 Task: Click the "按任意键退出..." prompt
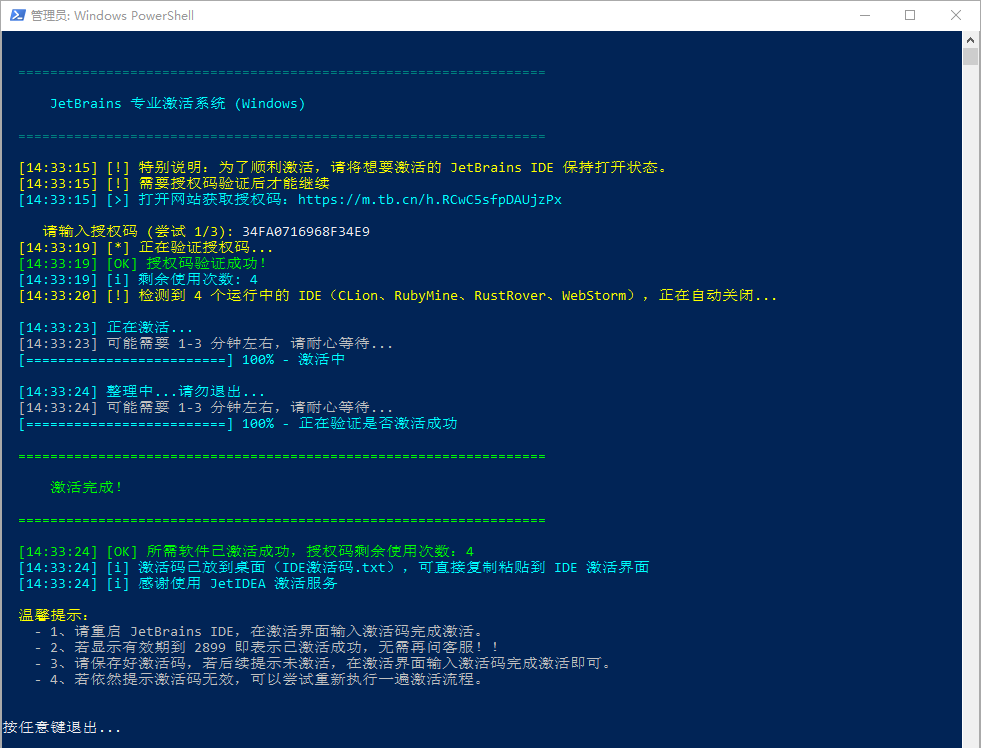pos(62,727)
